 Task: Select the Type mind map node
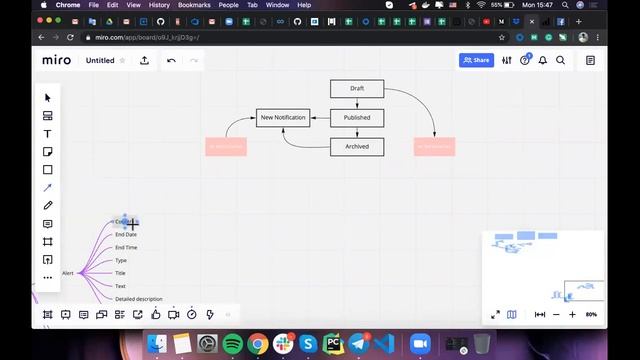[121, 260]
